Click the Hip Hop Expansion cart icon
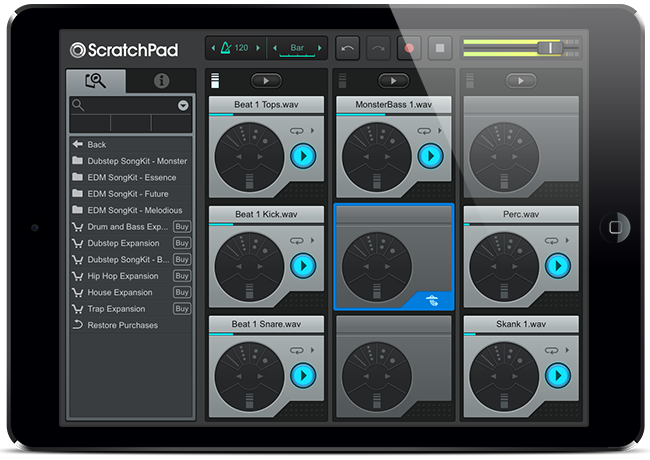The height and width of the screenshot is (460, 650). click(78, 276)
